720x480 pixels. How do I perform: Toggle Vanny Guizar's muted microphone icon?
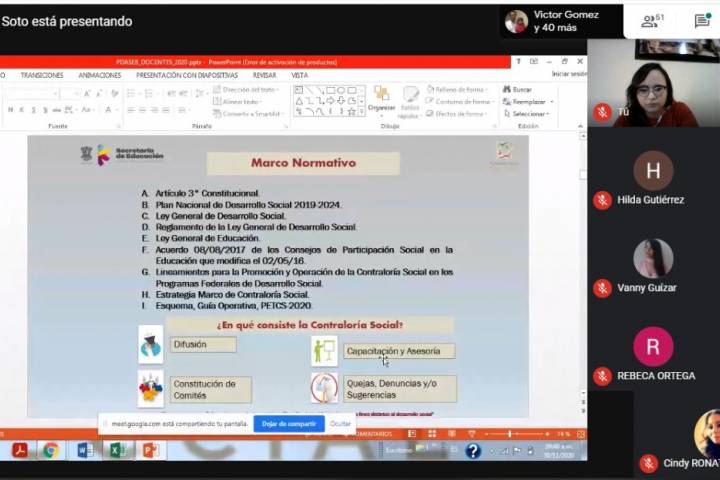[602, 288]
